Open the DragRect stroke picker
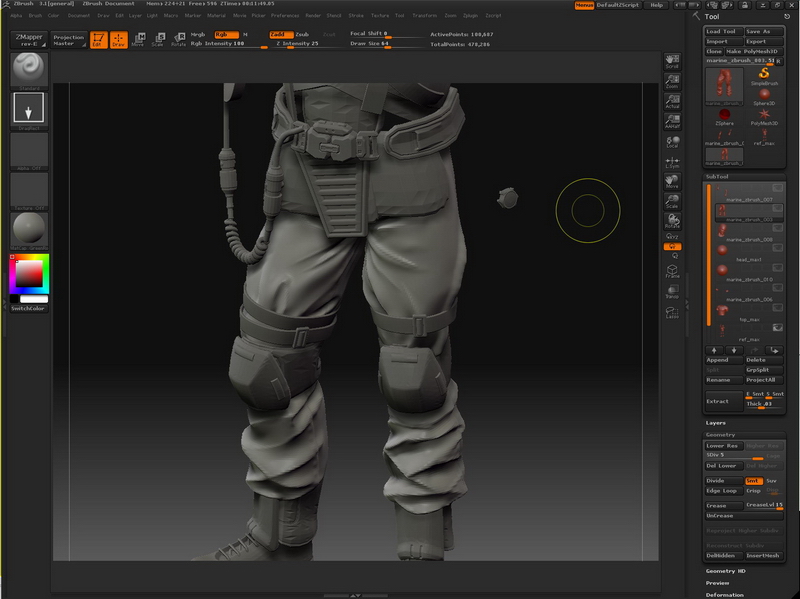800x599 pixels. pos(29,111)
